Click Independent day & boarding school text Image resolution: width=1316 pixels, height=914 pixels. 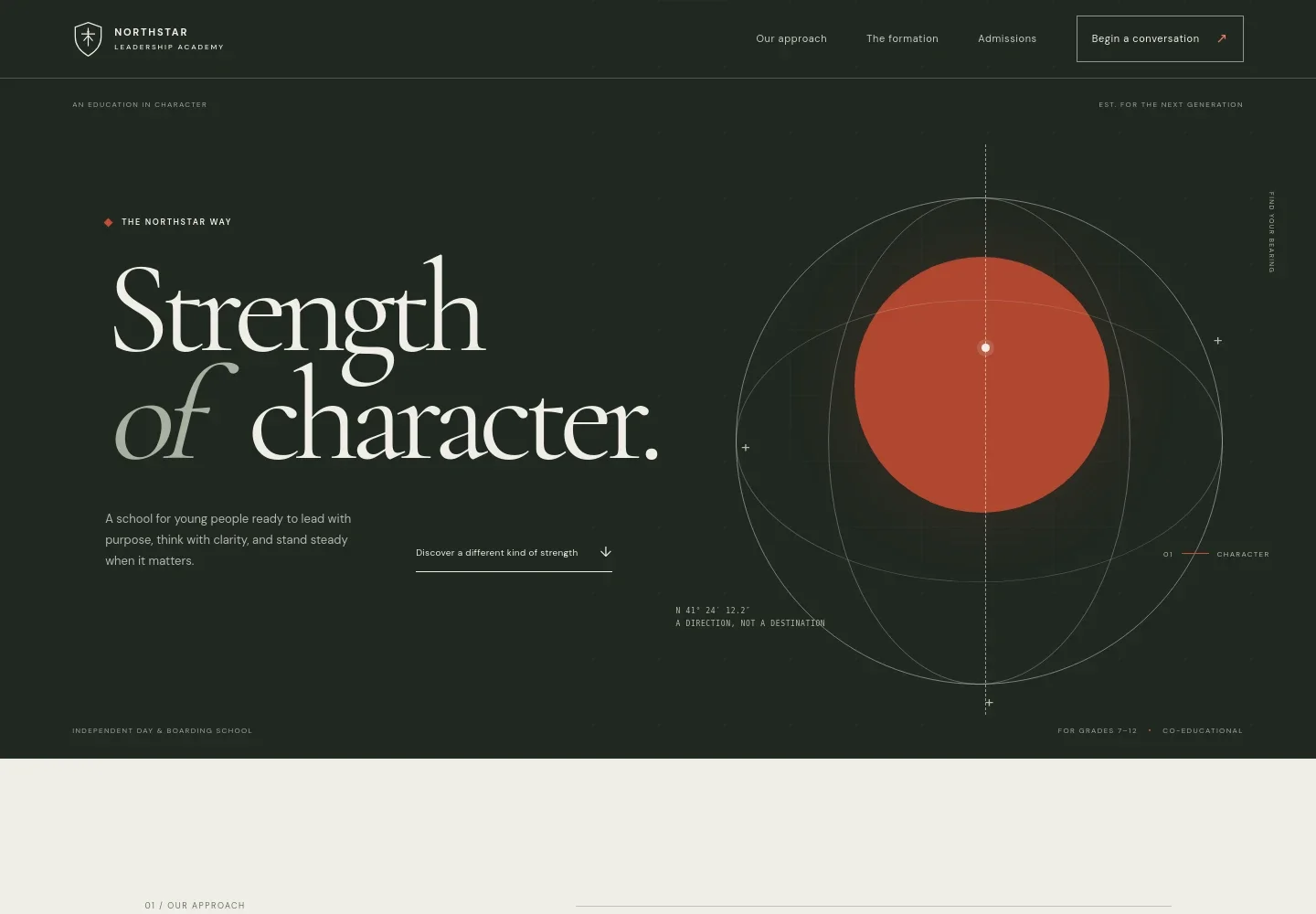[163, 731]
